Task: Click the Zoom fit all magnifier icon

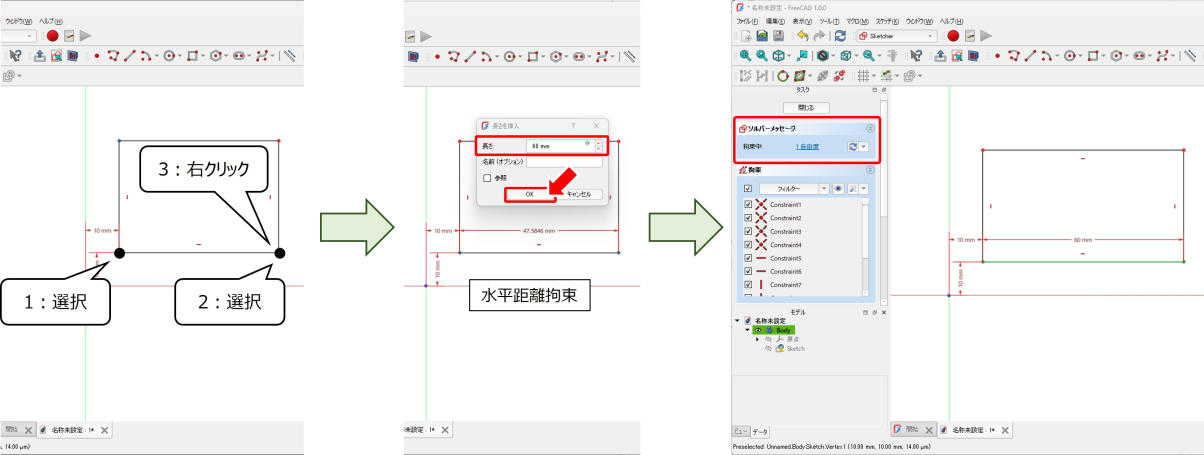Action: point(745,56)
